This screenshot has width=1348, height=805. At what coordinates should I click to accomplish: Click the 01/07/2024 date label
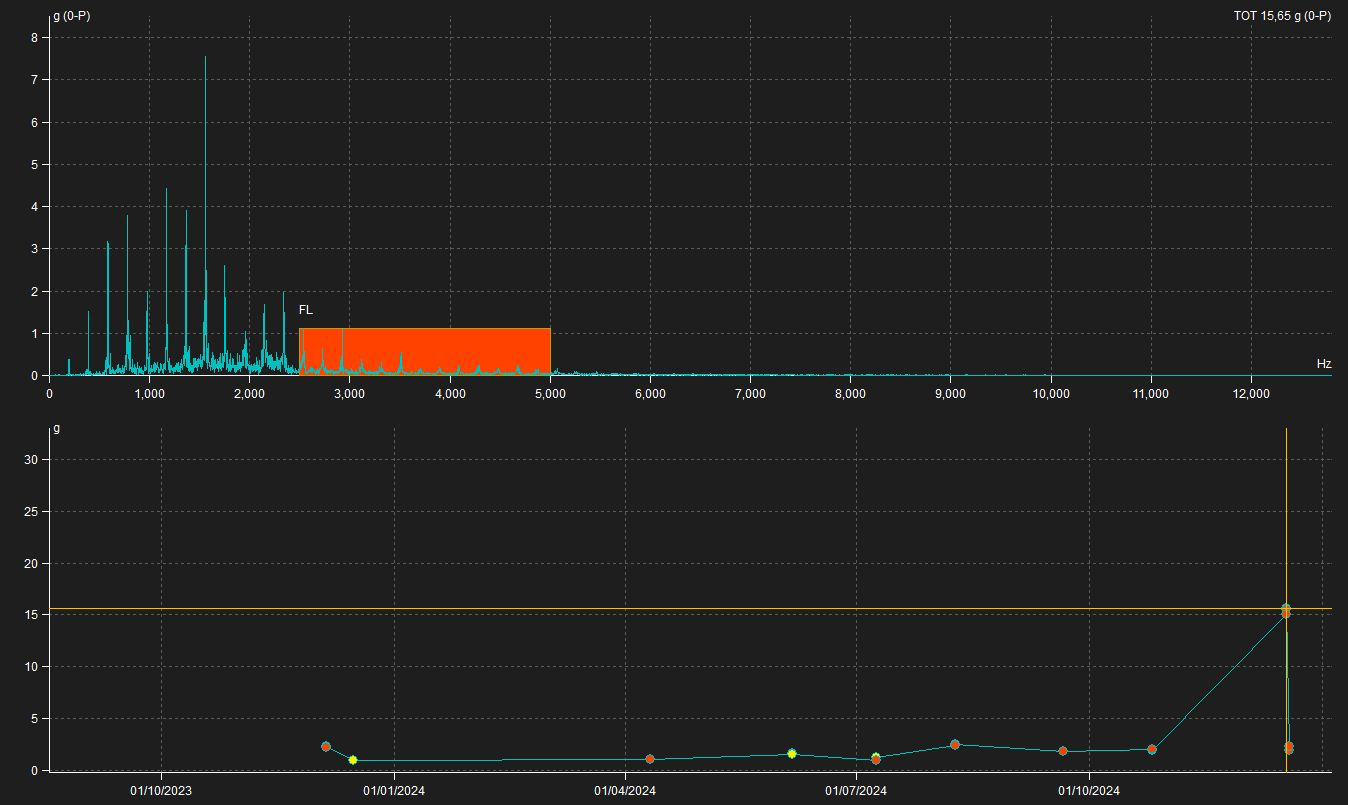pos(858,791)
